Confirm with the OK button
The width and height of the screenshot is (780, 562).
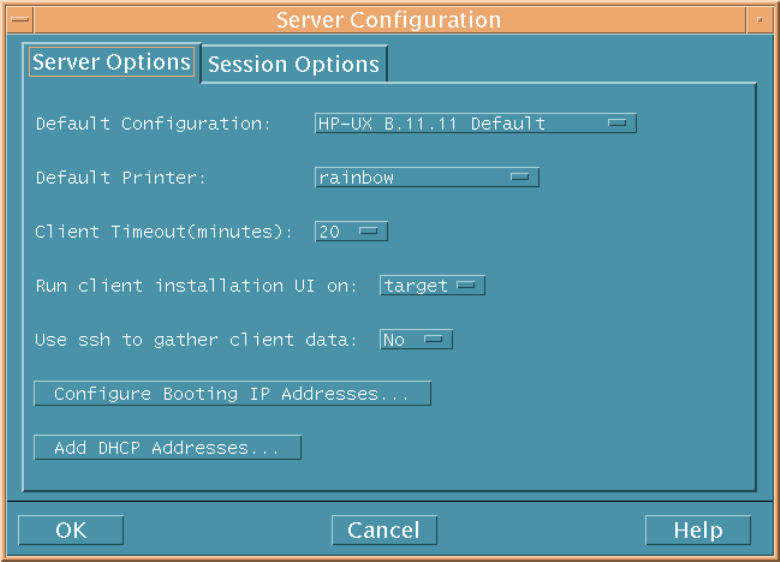[71, 530]
